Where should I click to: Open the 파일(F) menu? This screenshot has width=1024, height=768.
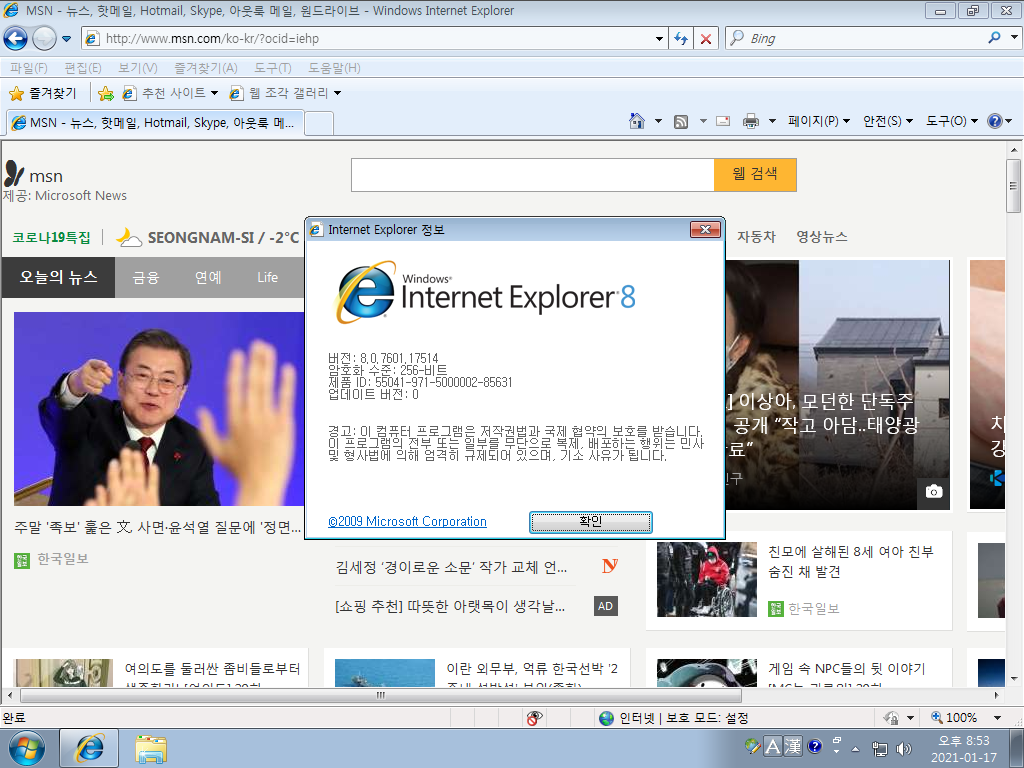(x=29, y=68)
